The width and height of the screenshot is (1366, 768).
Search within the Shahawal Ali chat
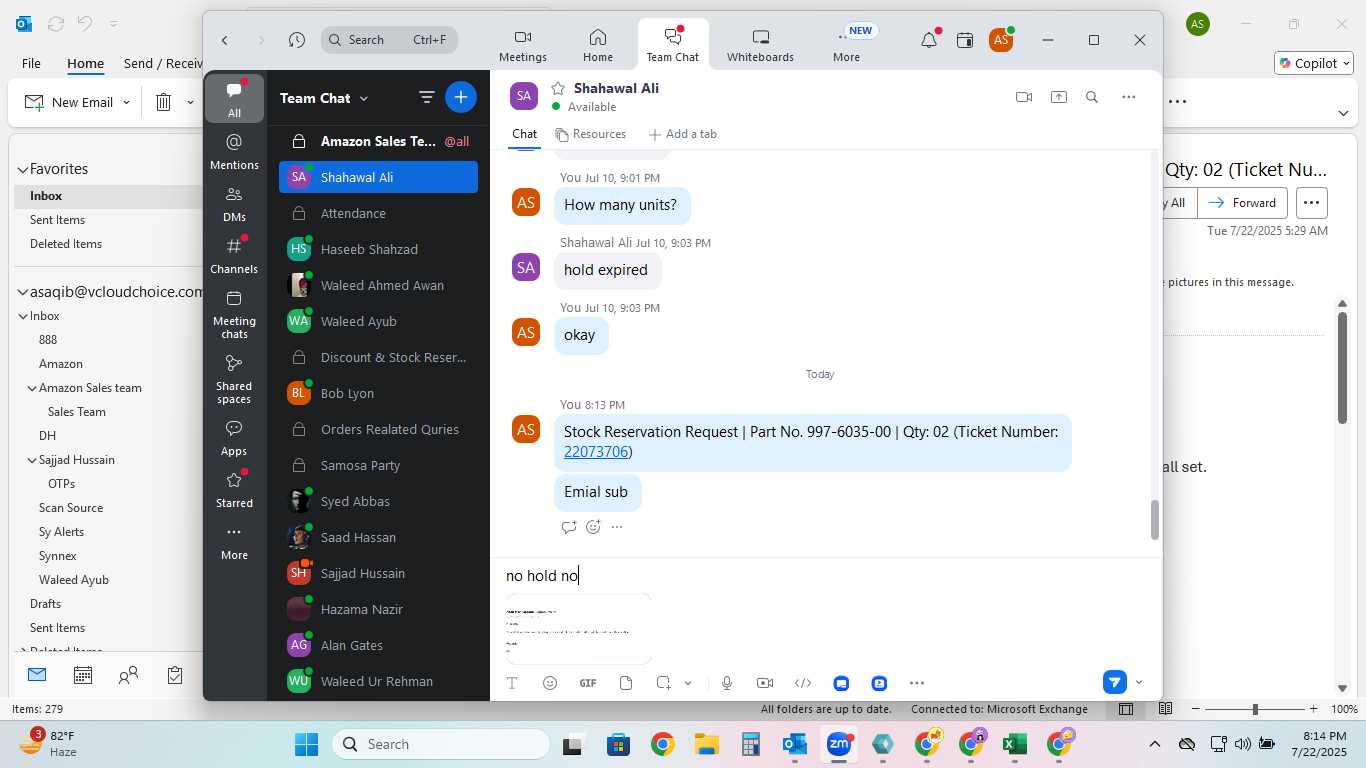tap(1092, 97)
